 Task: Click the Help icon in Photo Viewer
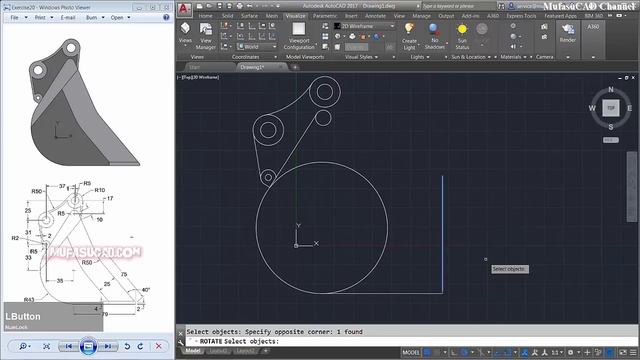point(166,18)
